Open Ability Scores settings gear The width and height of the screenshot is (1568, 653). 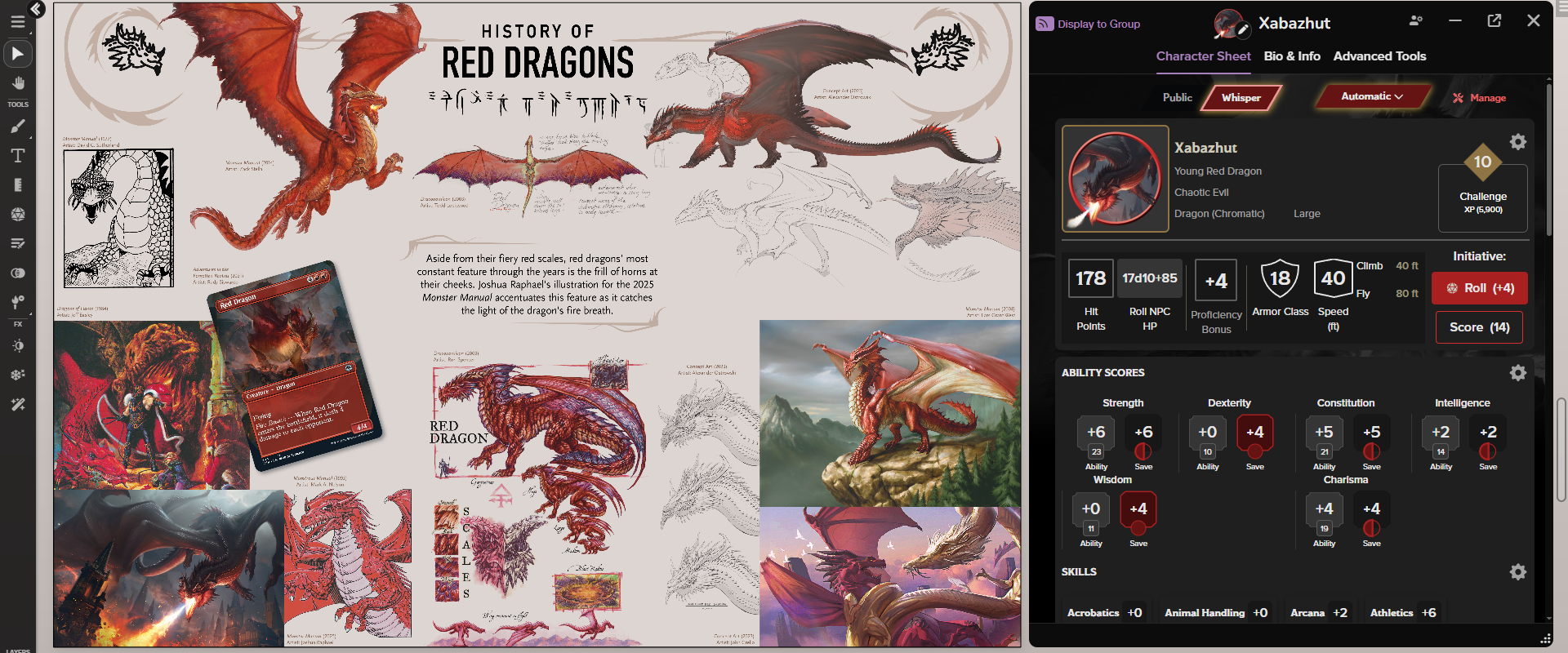(1518, 373)
